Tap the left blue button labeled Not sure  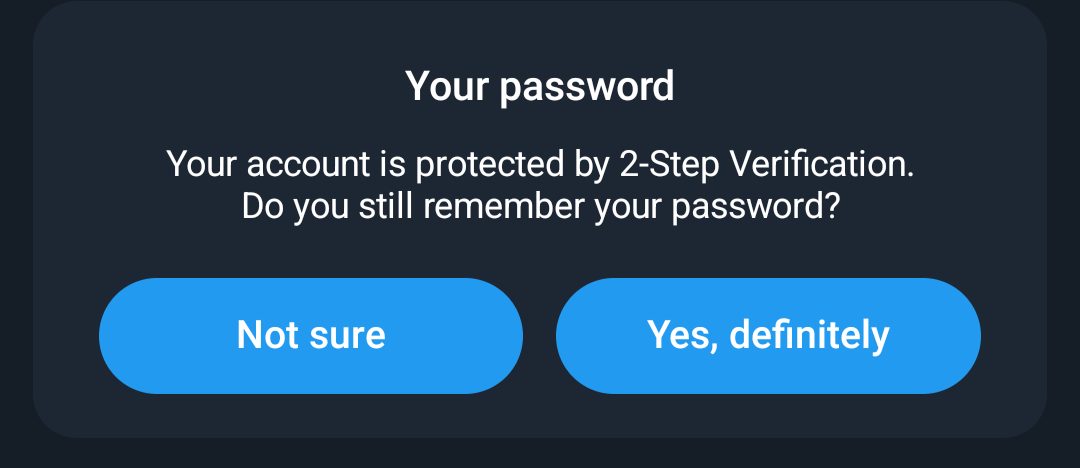pyautogui.click(x=311, y=336)
